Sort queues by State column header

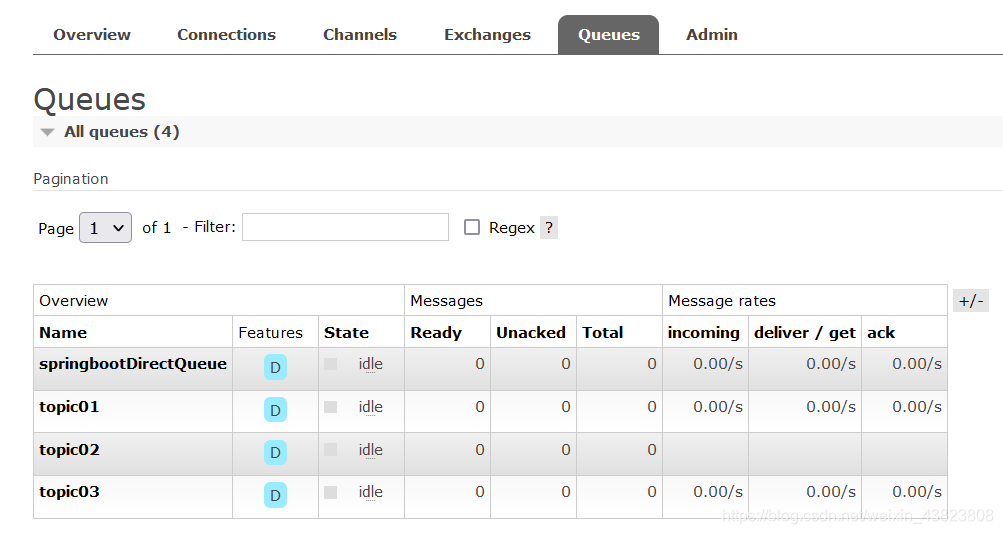(x=346, y=332)
